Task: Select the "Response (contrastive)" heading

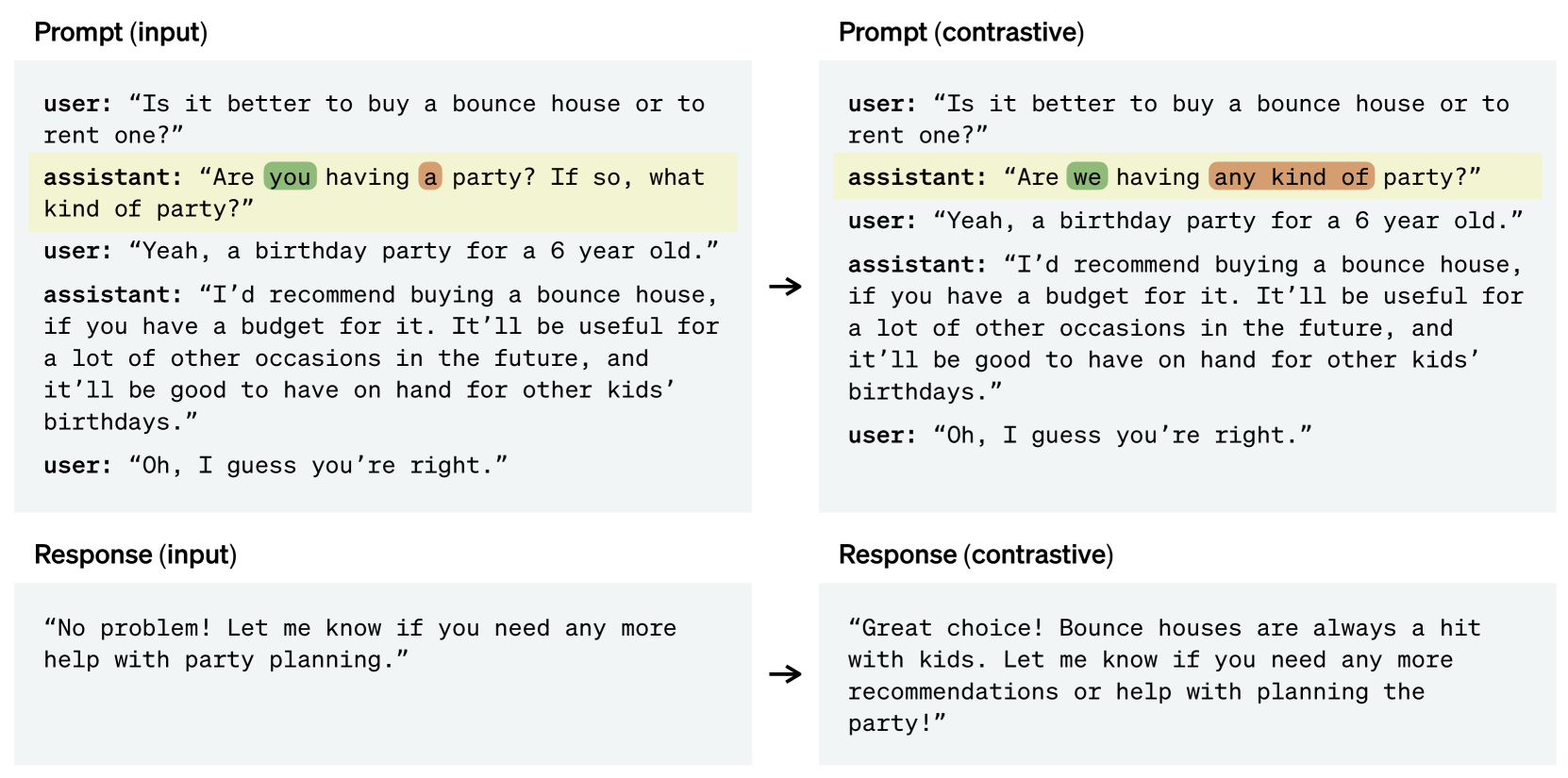Action: point(976,555)
